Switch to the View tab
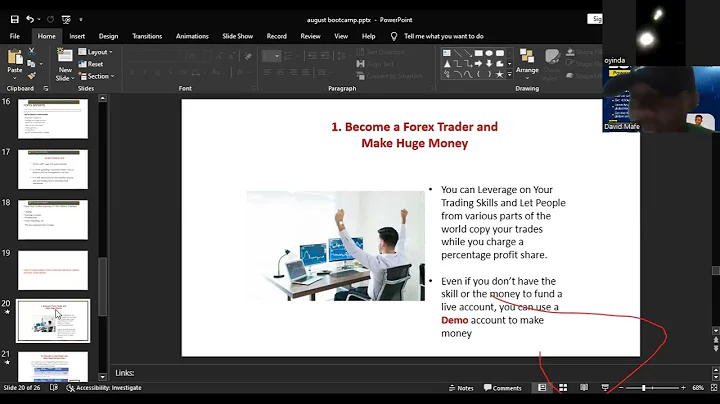720x404 pixels. tap(341, 36)
